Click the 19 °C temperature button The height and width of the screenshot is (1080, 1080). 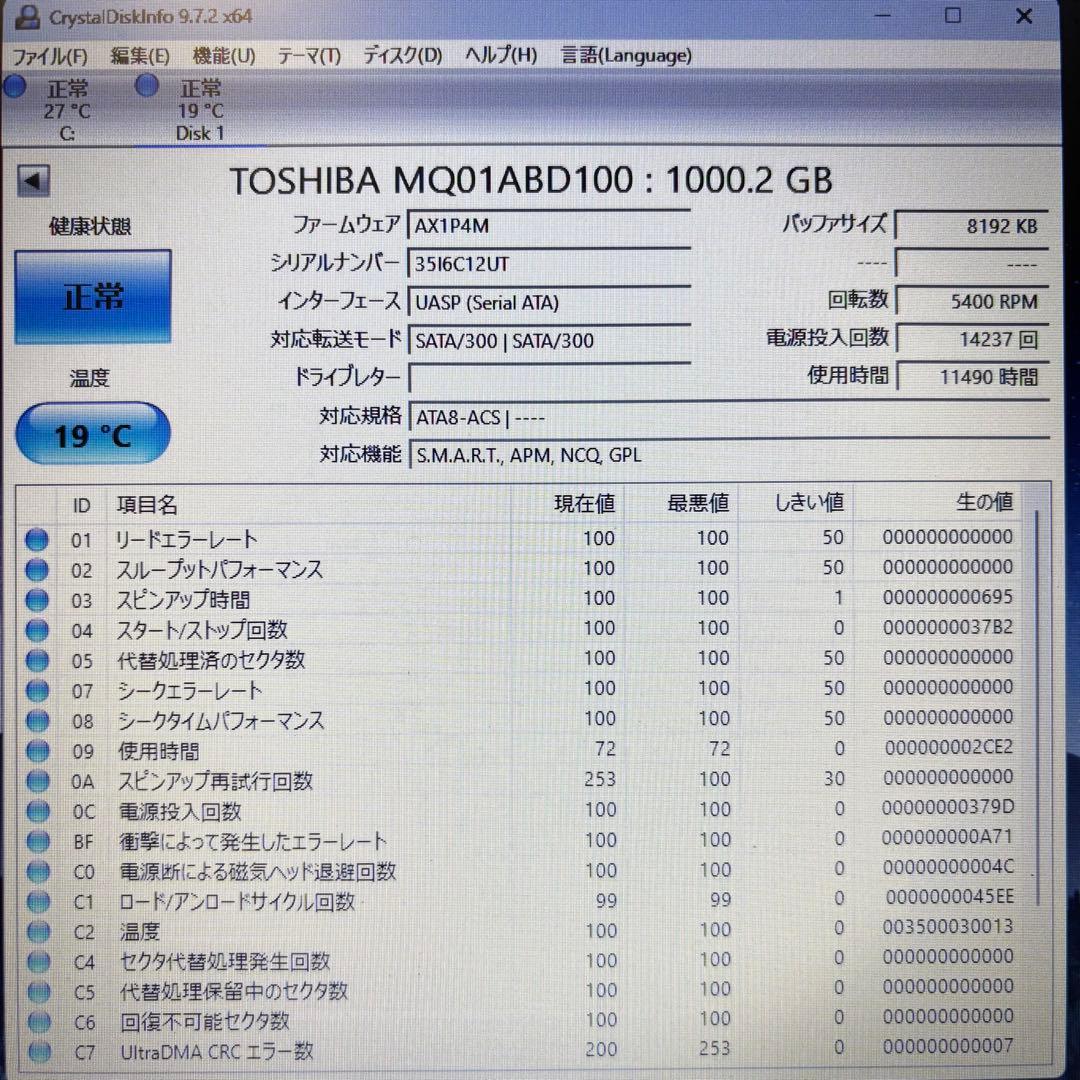[x=93, y=434]
